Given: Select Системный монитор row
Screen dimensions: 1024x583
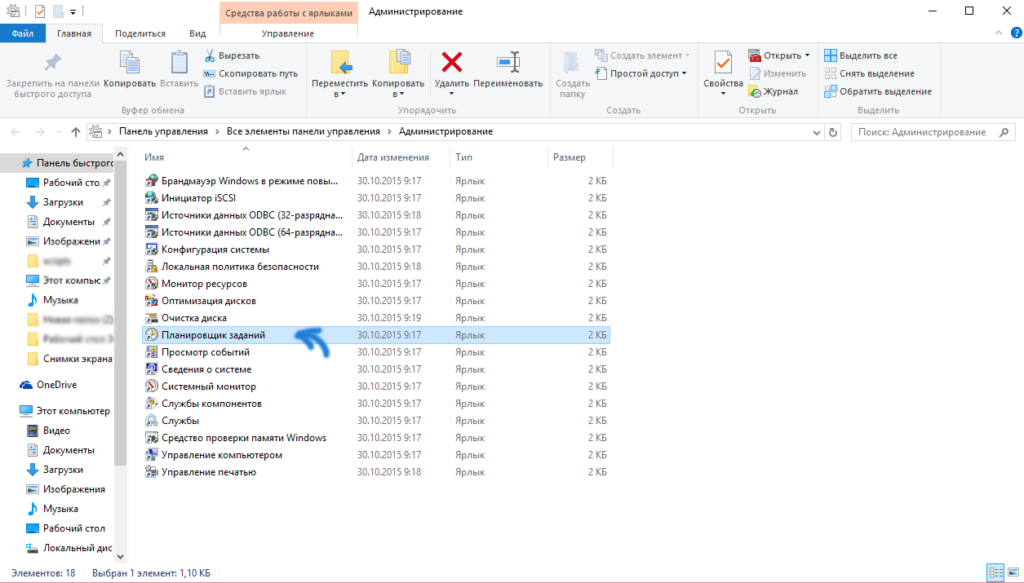Looking at the screenshot, I should [x=376, y=386].
